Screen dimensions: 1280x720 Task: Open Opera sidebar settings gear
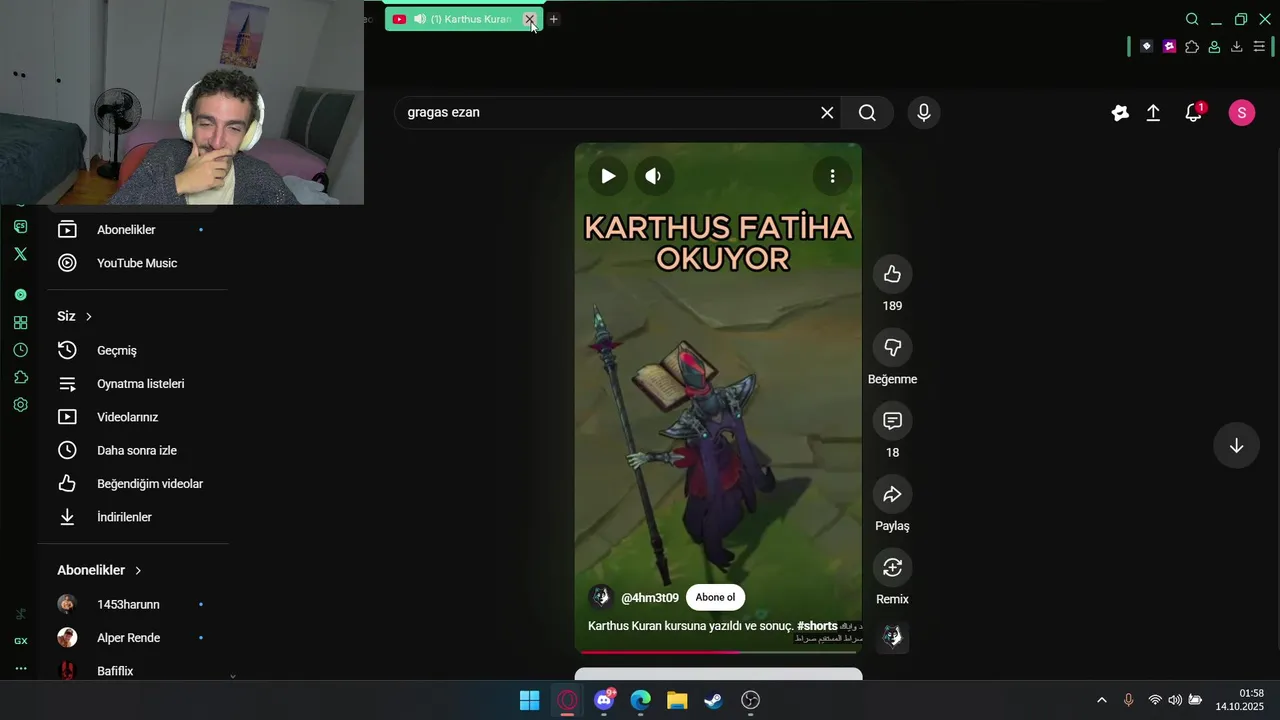coord(20,405)
